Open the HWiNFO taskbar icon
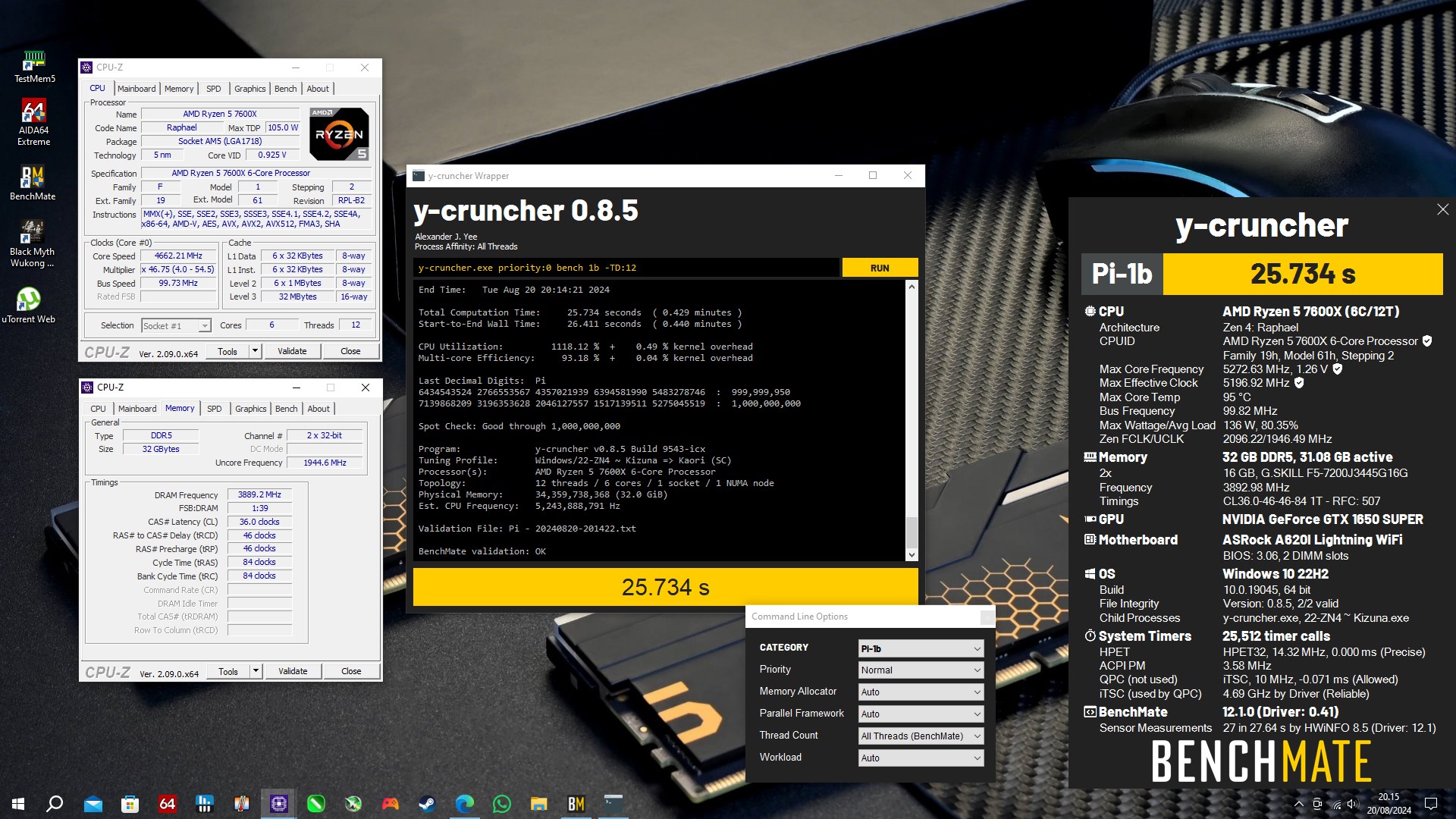The width and height of the screenshot is (1456, 819). [x=204, y=804]
